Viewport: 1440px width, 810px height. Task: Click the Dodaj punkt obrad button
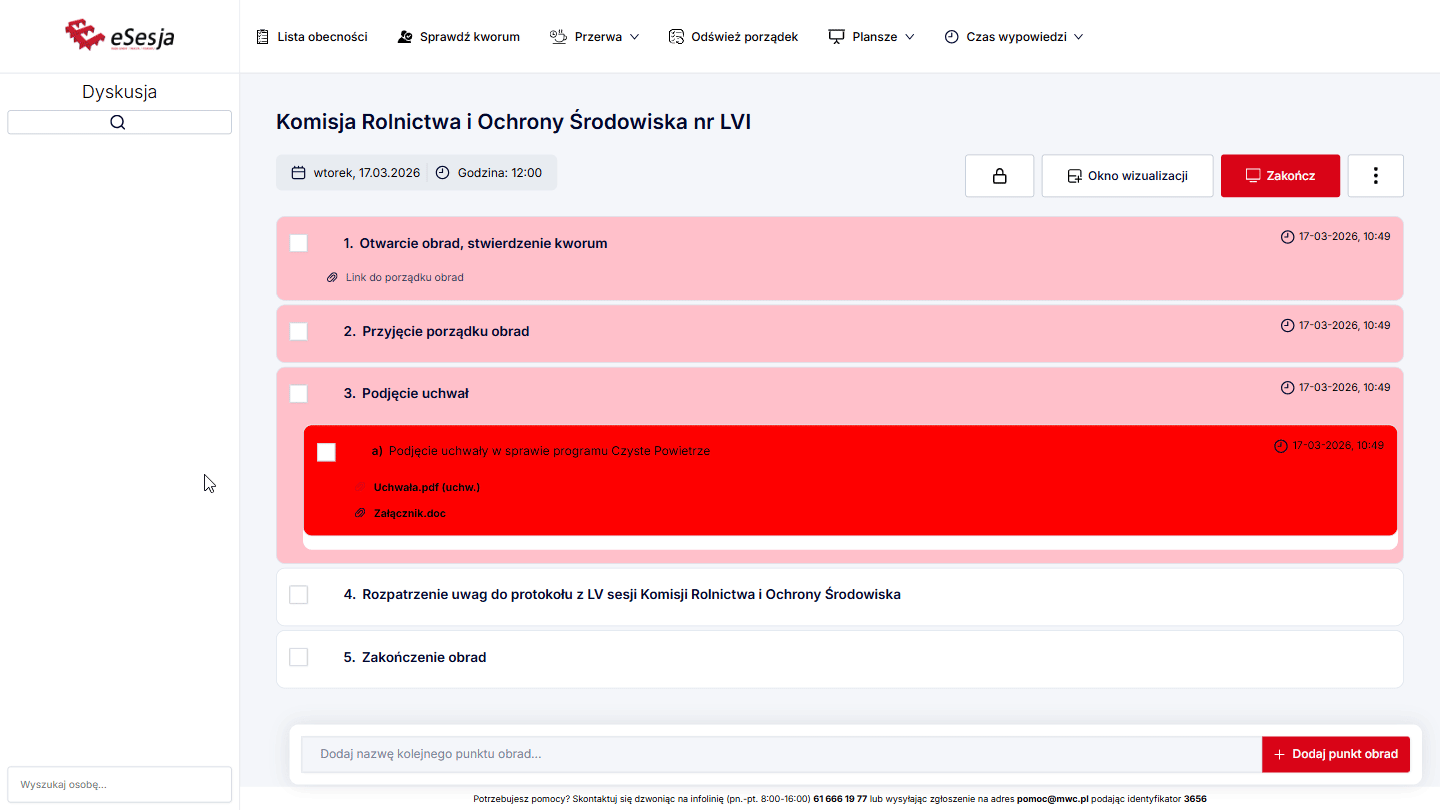(1335, 754)
